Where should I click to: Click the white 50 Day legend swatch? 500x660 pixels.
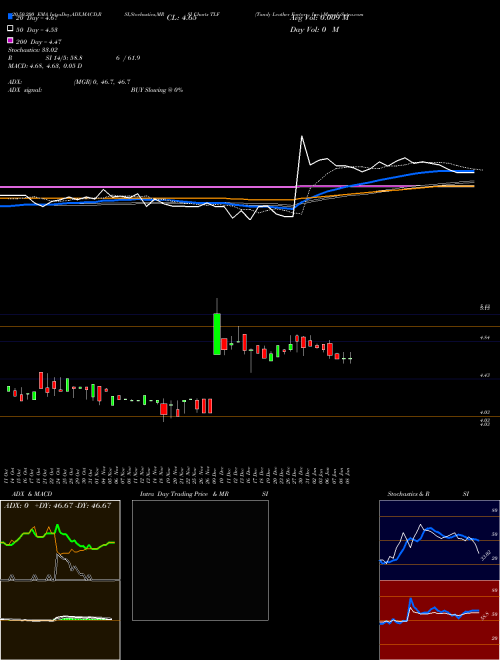pos(10,29)
